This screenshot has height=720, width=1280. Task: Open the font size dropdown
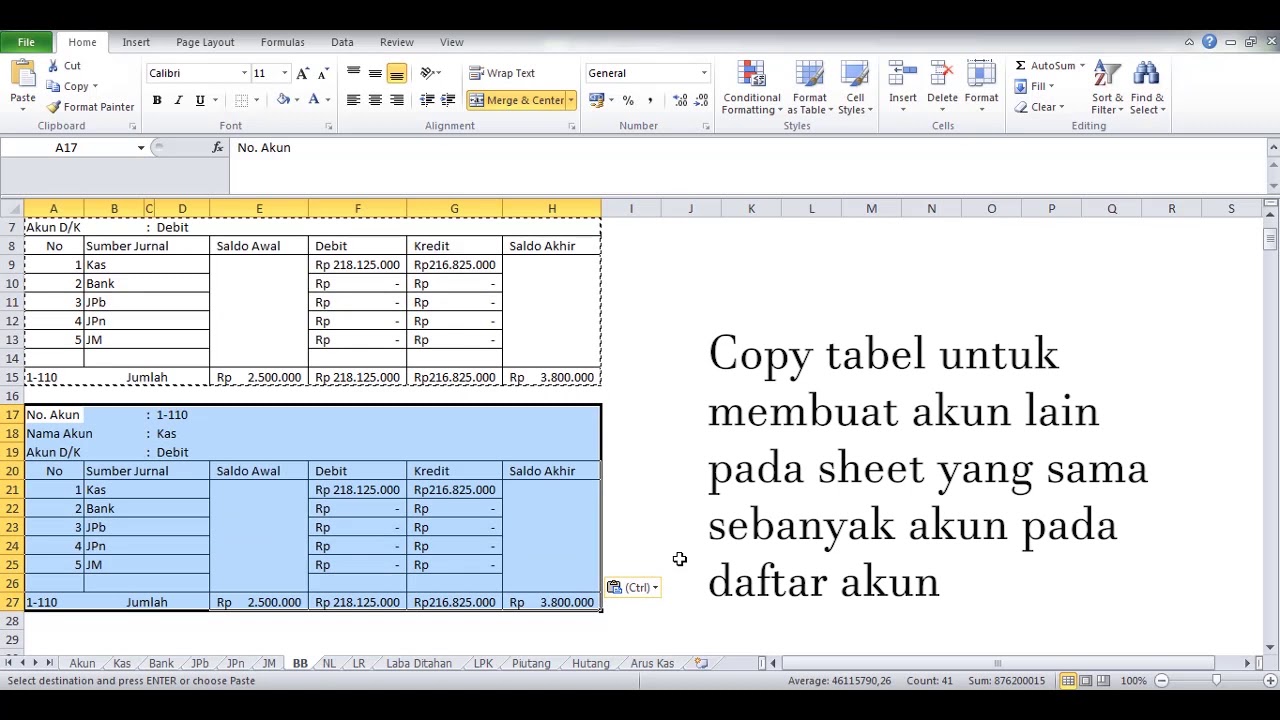click(x=284, y=73)
